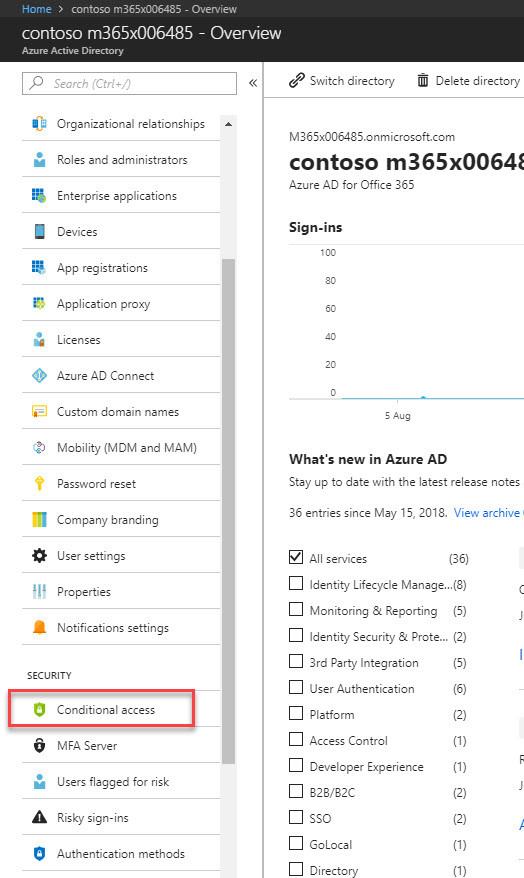Collapse the sidebar with double chevron
This screenshot has height=878, width=524.
click(253, 83)
